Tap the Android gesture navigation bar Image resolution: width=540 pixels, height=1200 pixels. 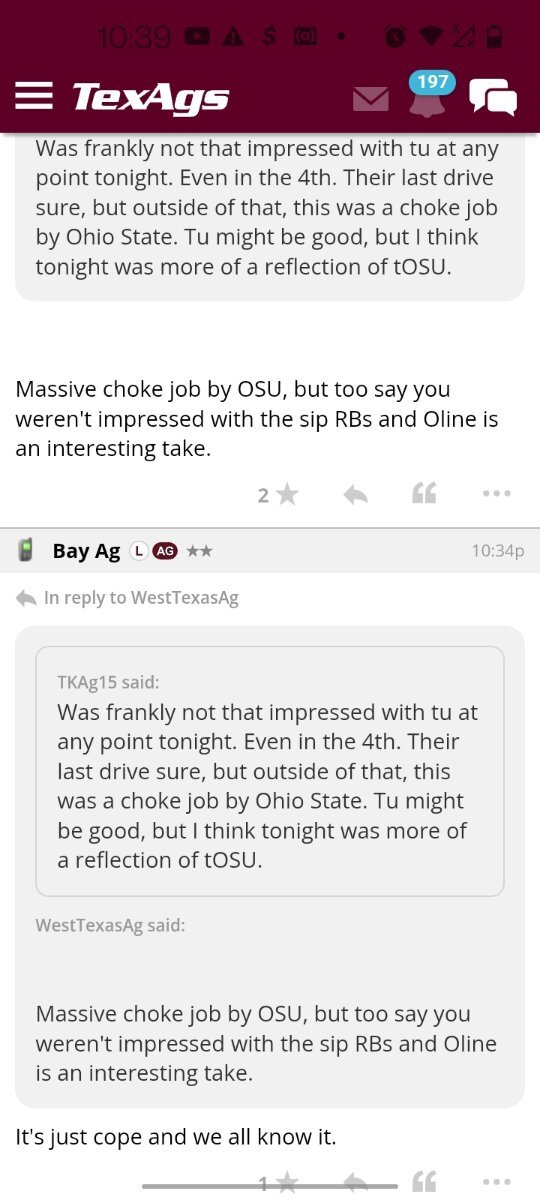tap(270, 1186)
